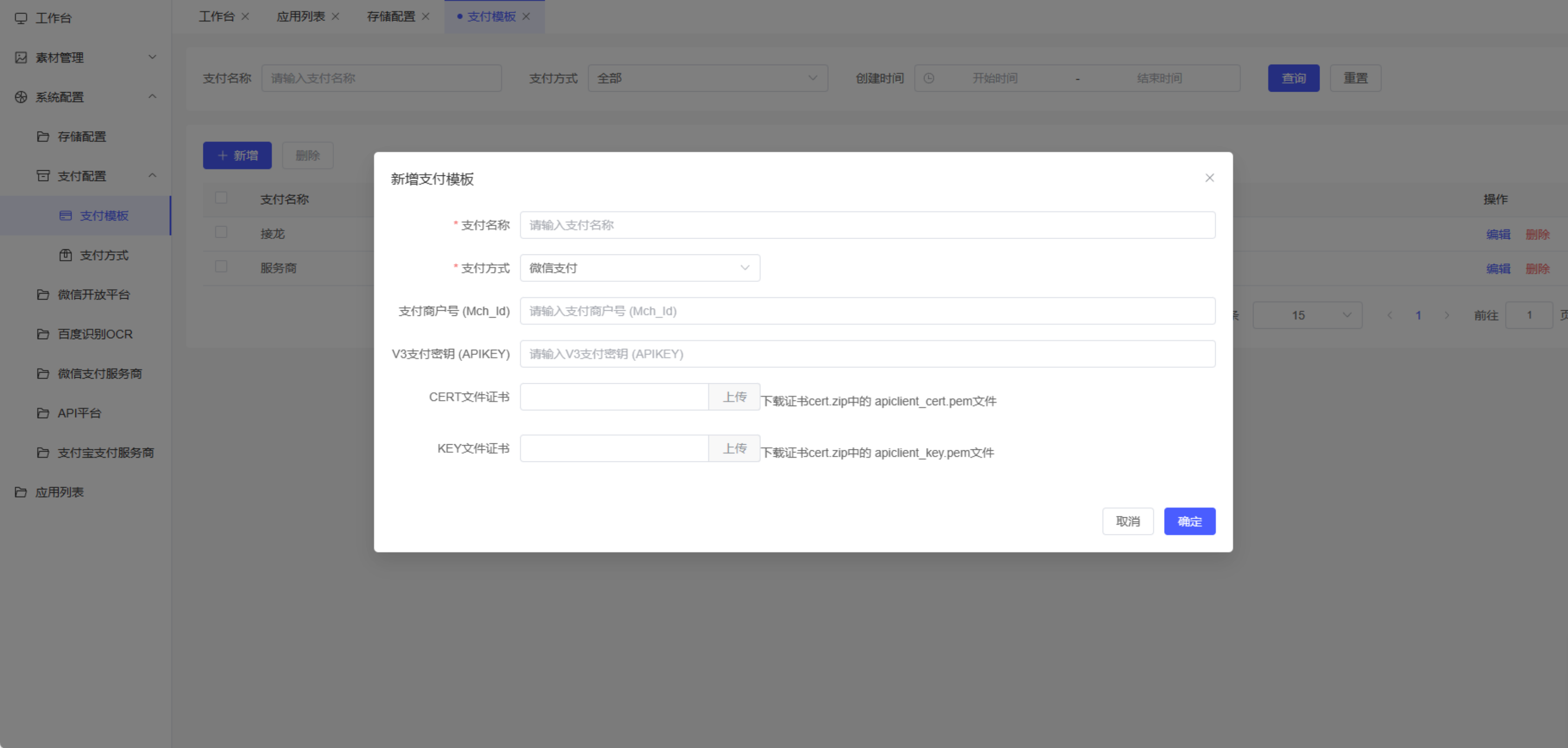Click the CERT文件证书 file path field
The width and height of the screenshot is (1568, 748).
point(614,397)
